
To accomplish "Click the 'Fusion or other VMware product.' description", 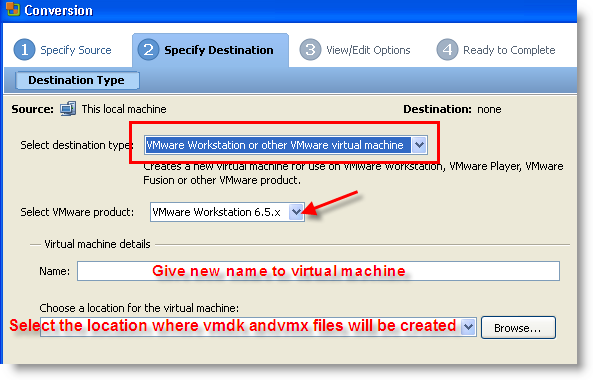I will [222, 180].
